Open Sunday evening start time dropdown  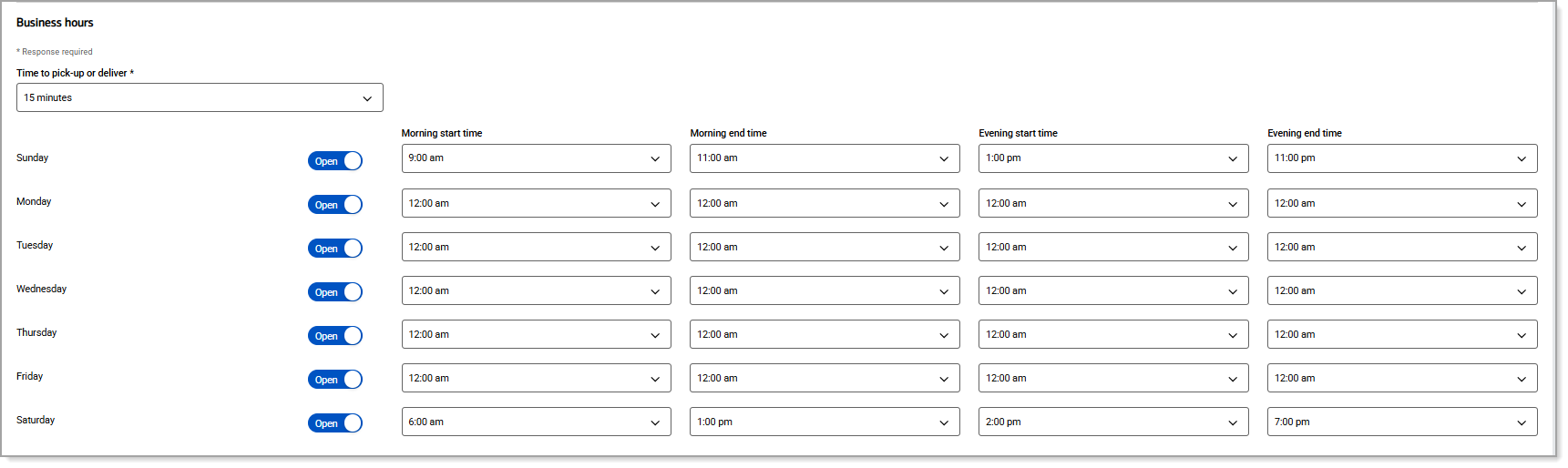tap(1113, 158)
